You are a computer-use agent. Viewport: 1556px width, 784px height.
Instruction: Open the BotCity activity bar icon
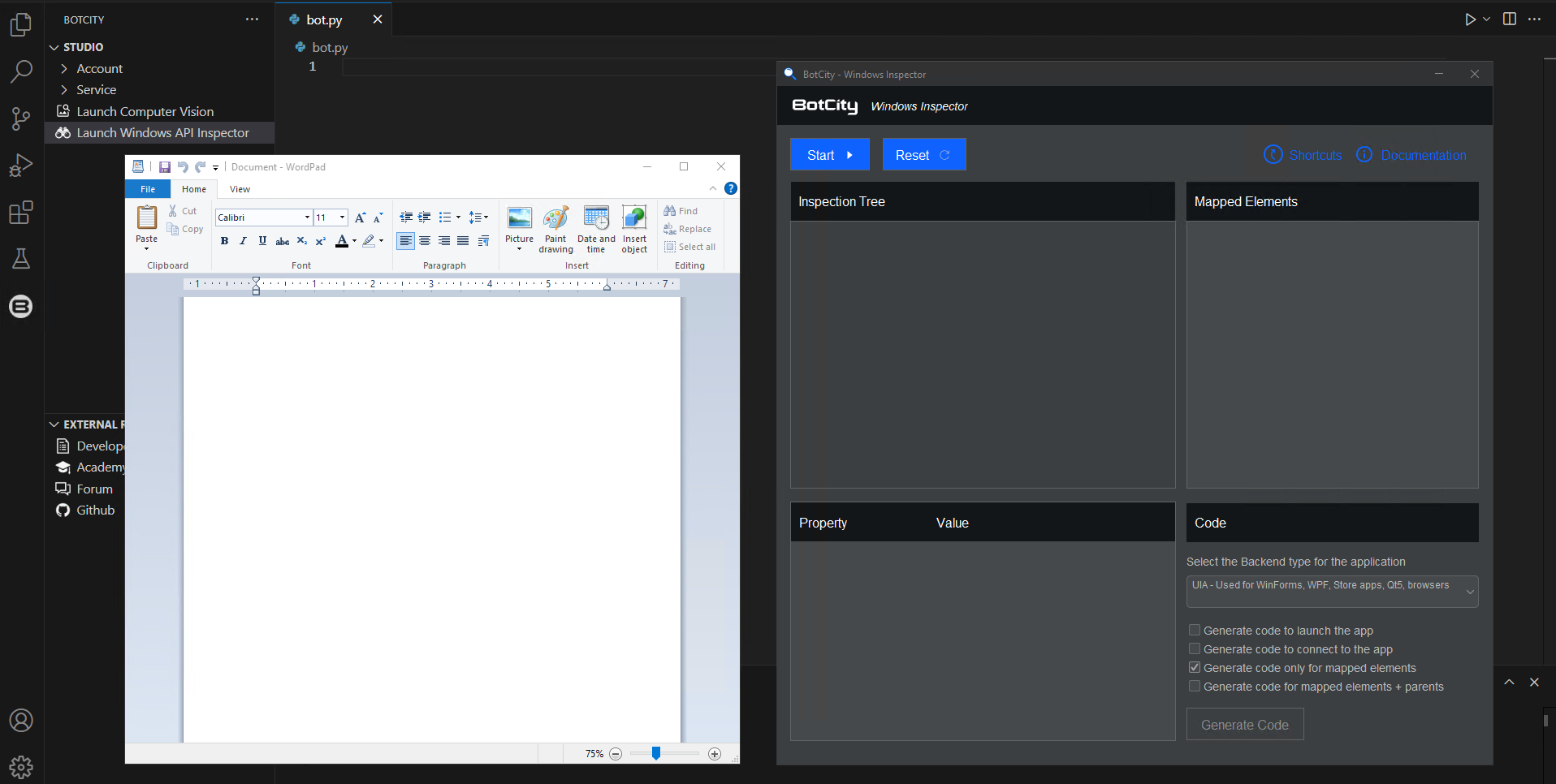21,306
